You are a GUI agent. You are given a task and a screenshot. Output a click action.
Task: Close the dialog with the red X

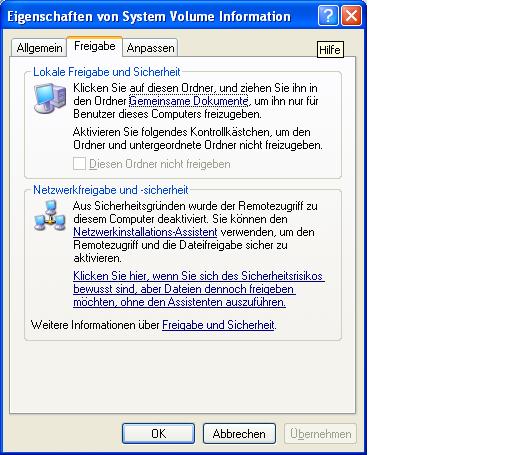point(351,16)
